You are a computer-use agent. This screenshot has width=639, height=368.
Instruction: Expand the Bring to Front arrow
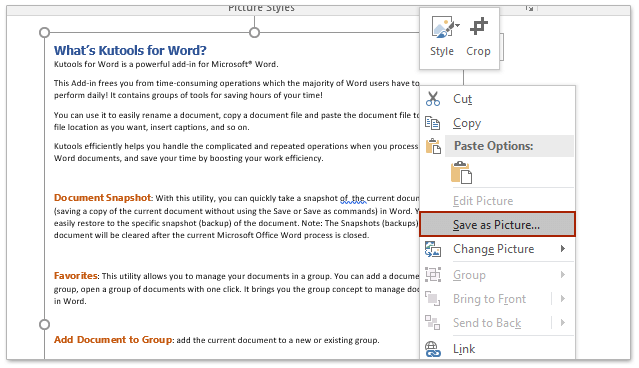click(x=563, y=299)
